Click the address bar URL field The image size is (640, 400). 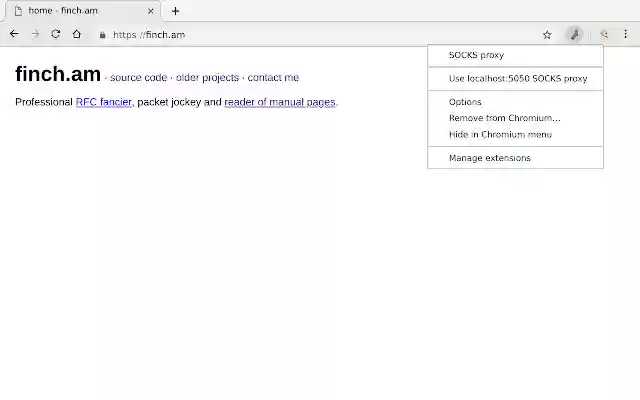(318, 35)
